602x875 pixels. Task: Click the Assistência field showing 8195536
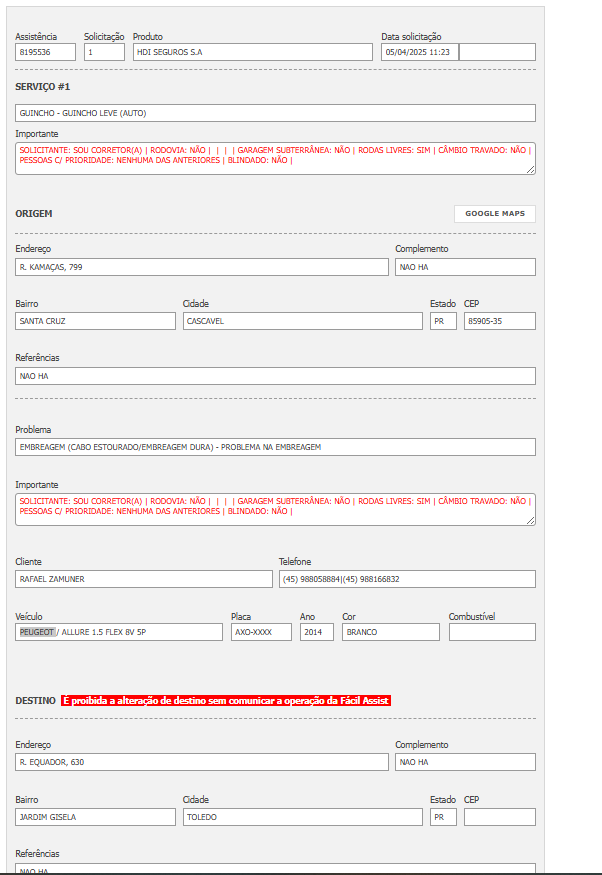[45, 52]
